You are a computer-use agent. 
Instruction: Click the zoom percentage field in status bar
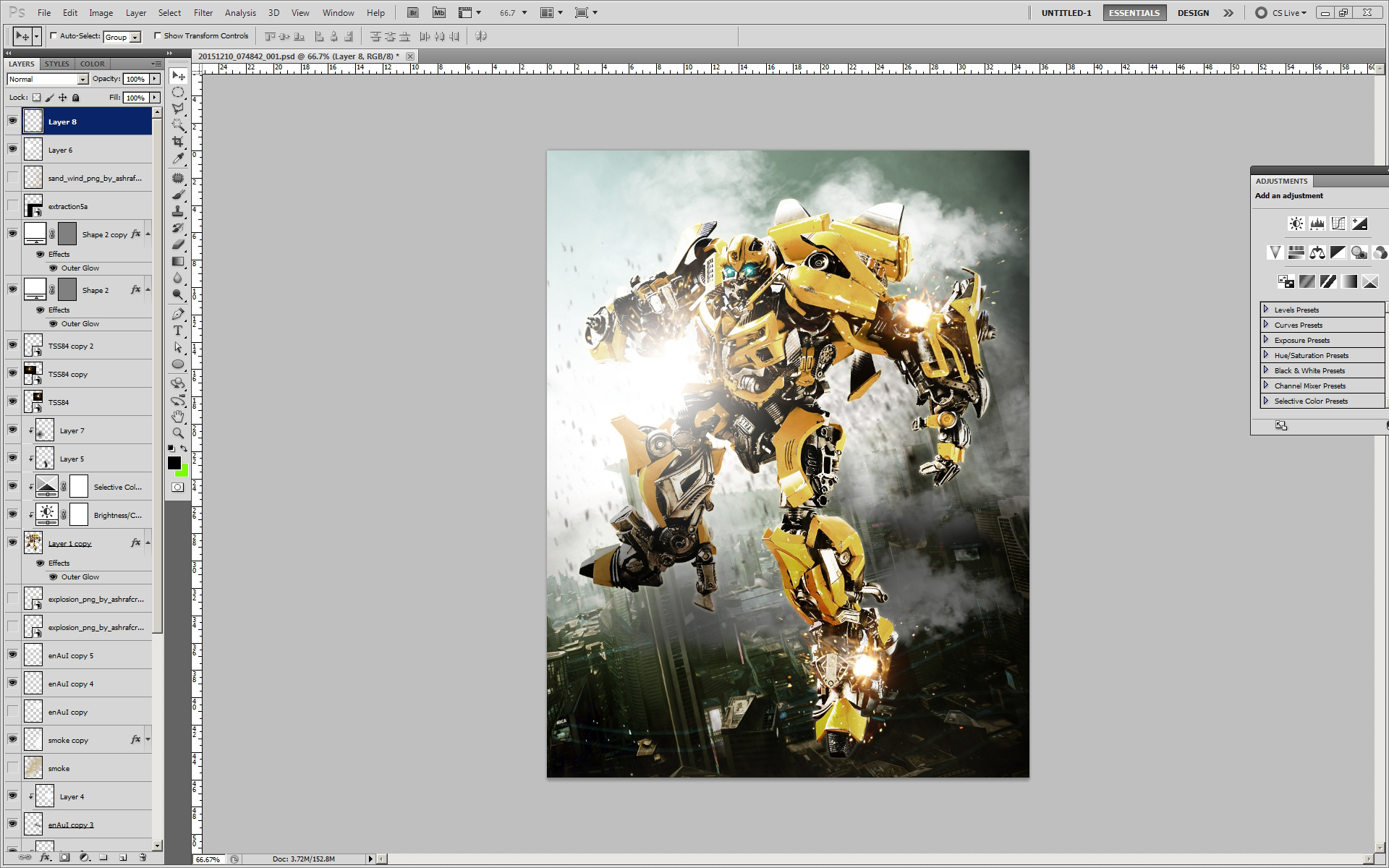click(209, 859)
